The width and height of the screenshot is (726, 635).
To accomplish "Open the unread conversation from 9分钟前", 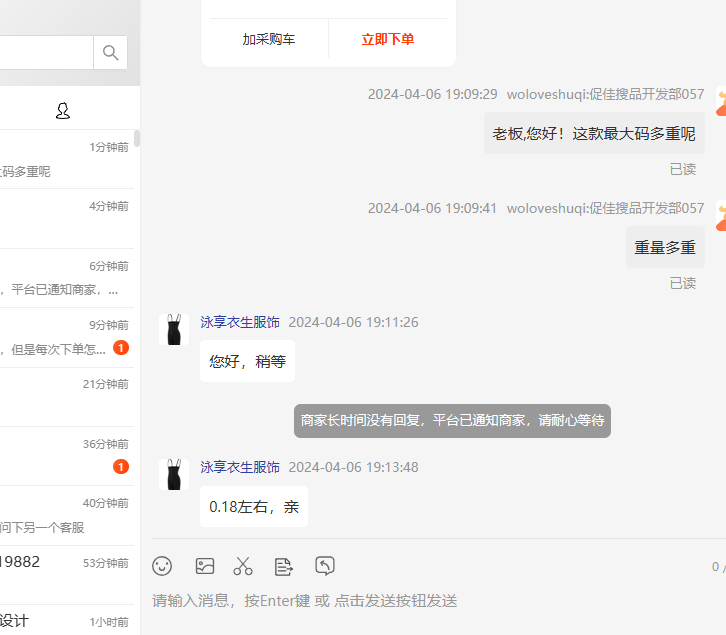I will click(x=65, y=337).
